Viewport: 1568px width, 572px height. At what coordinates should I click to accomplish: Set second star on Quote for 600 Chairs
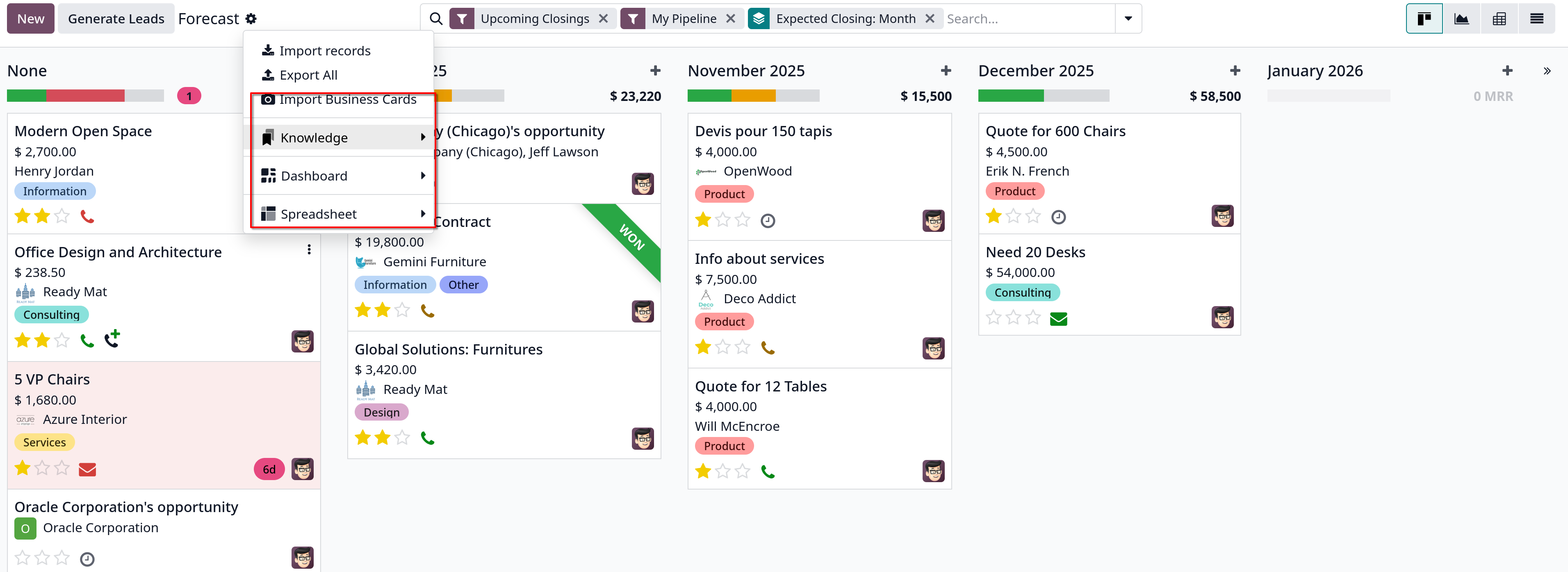tap(1014, 216)
